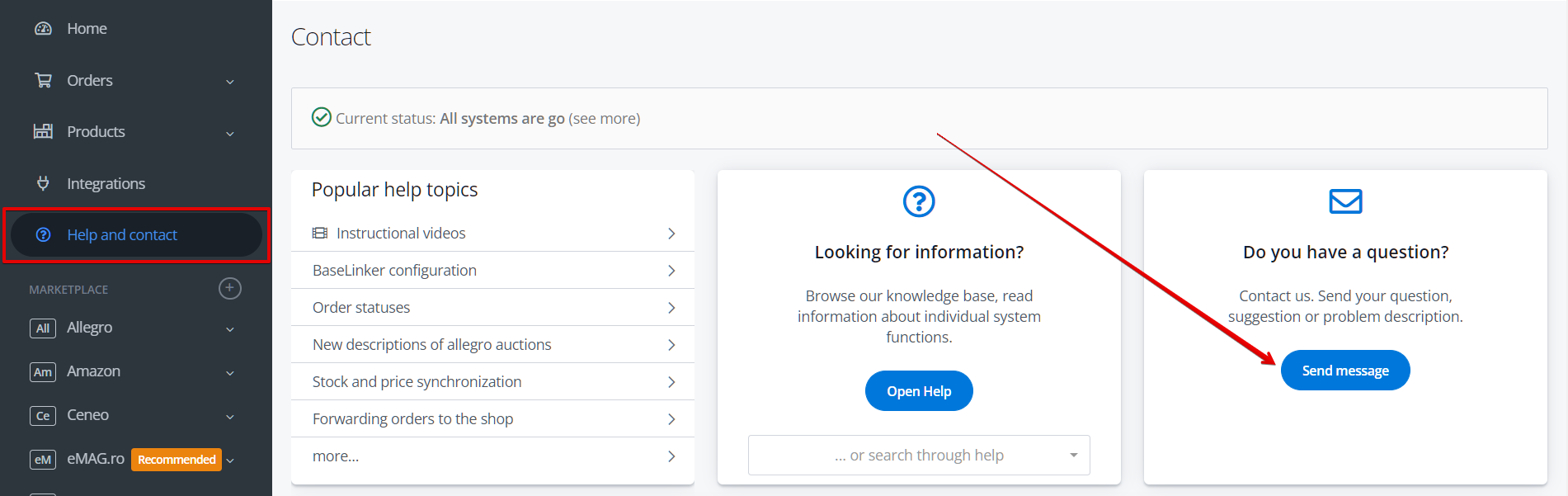Expand the Allegro marketplace chevron
Screen dimensions: 1568x496
230,329
